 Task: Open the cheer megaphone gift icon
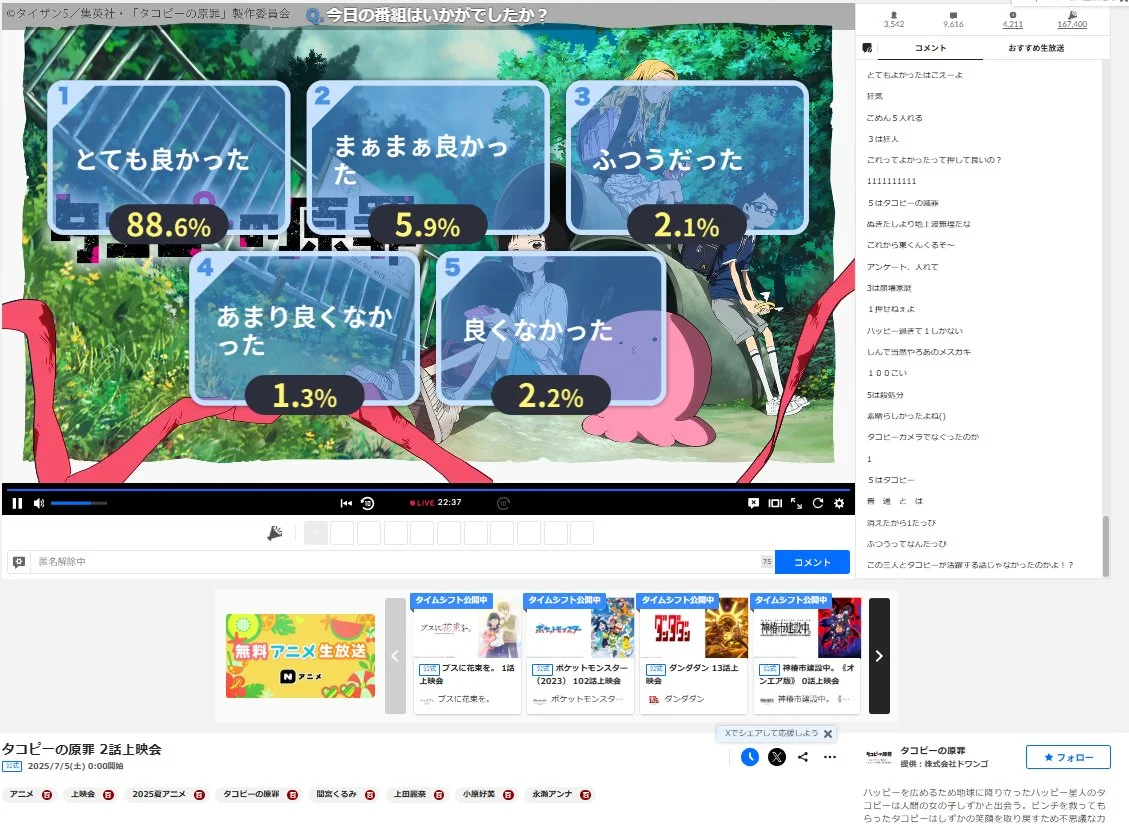tap(275, 533)
